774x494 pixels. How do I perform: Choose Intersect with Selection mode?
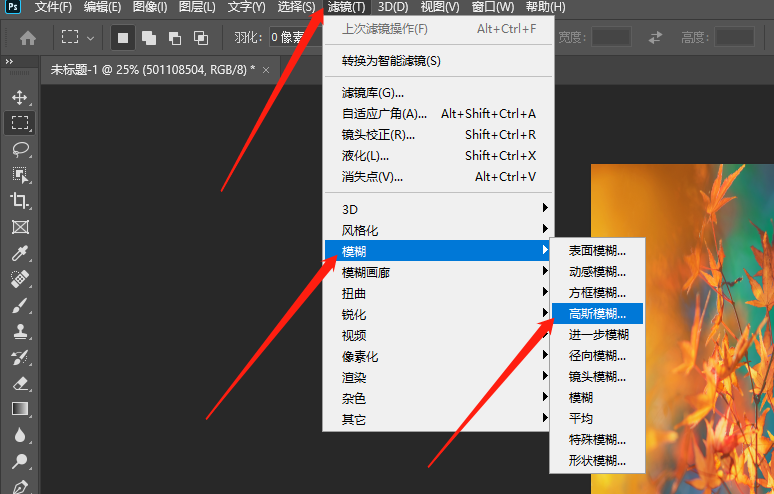200,38
